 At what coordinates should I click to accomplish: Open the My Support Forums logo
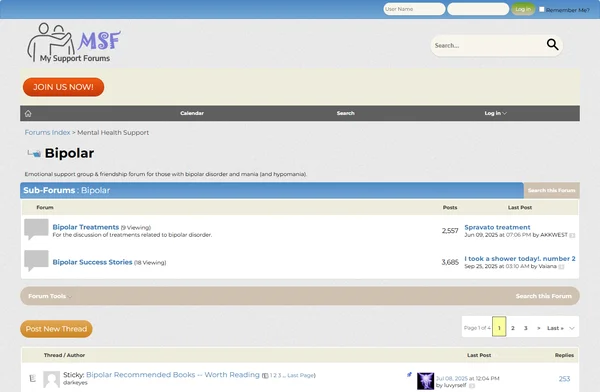pos(74,42)
